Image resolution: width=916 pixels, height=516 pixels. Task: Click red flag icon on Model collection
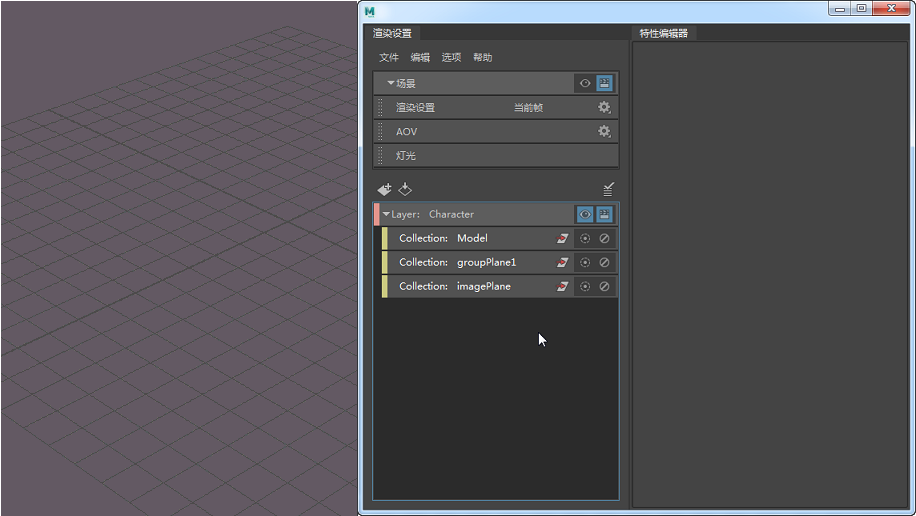pyautogui.click(x=562, y=238)
